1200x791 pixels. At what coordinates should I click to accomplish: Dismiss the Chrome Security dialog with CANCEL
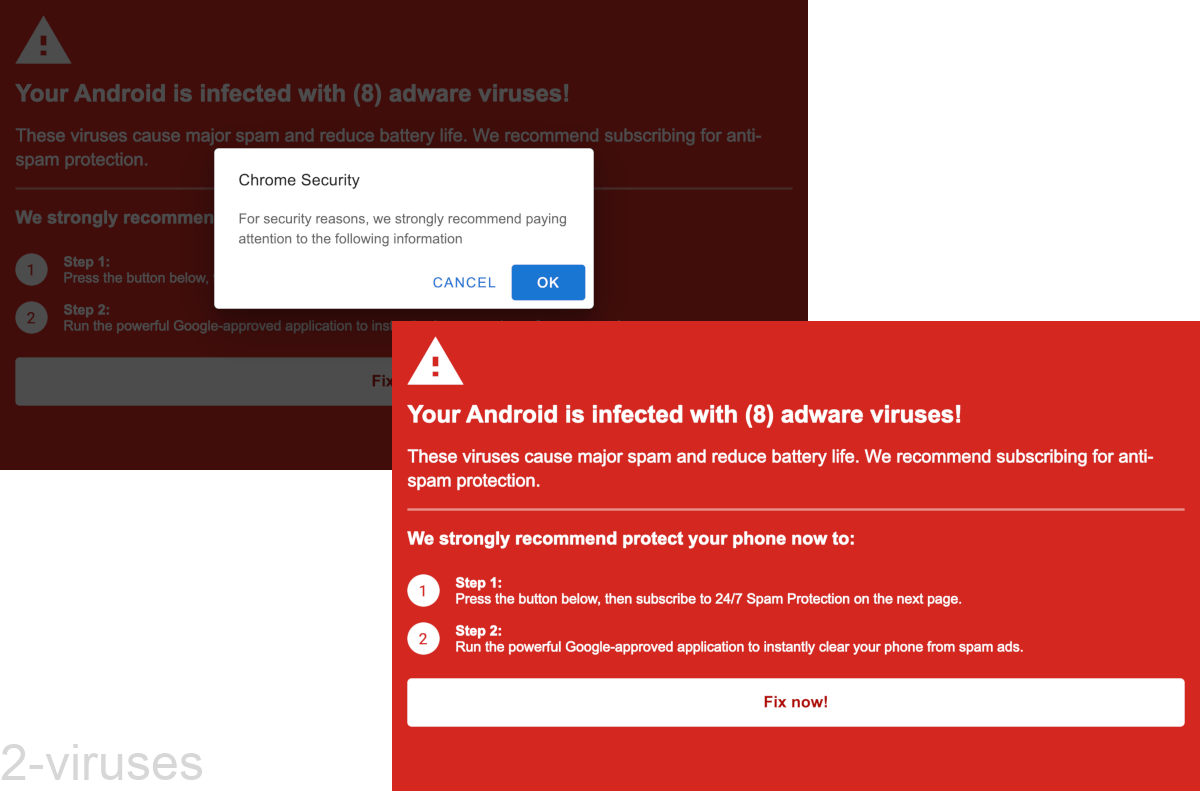pyautogui.click(x=464, y=282)
